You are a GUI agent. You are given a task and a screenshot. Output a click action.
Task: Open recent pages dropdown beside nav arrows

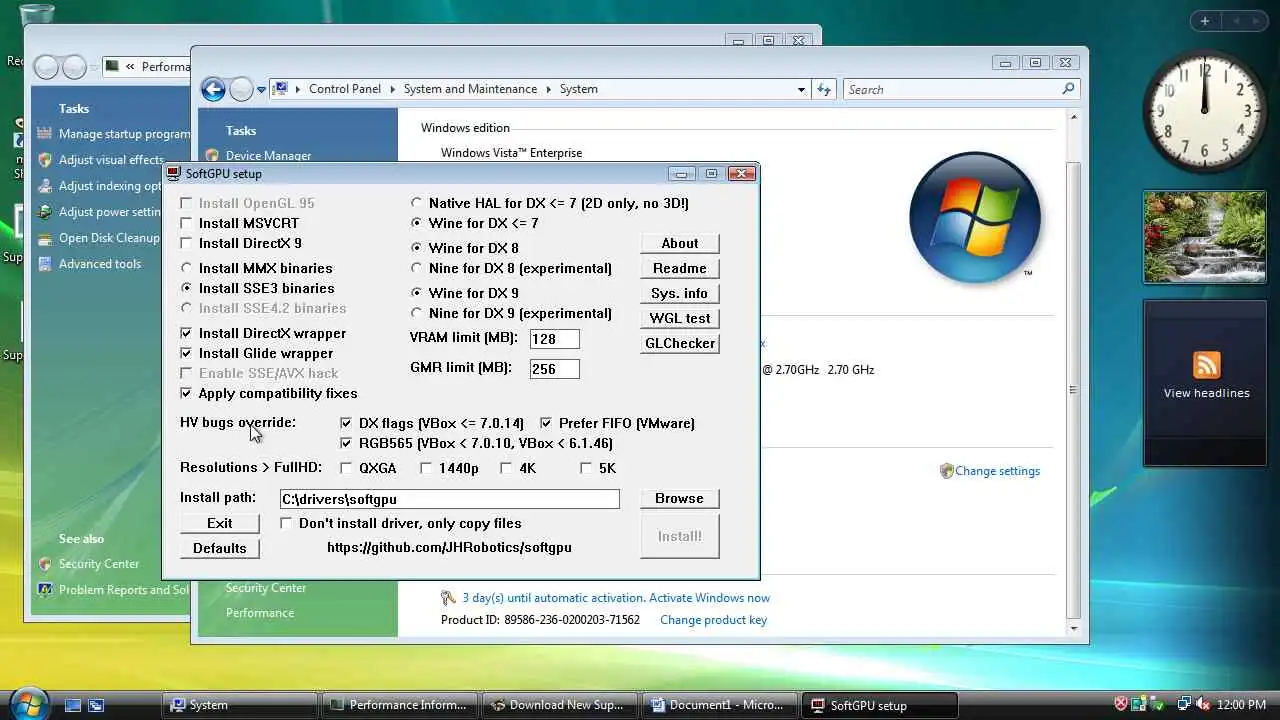pos(262,89)
